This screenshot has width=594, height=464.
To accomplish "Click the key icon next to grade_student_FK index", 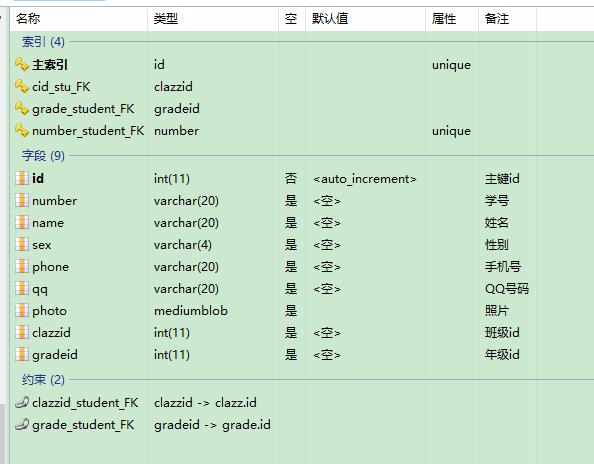I will (22, 108).
